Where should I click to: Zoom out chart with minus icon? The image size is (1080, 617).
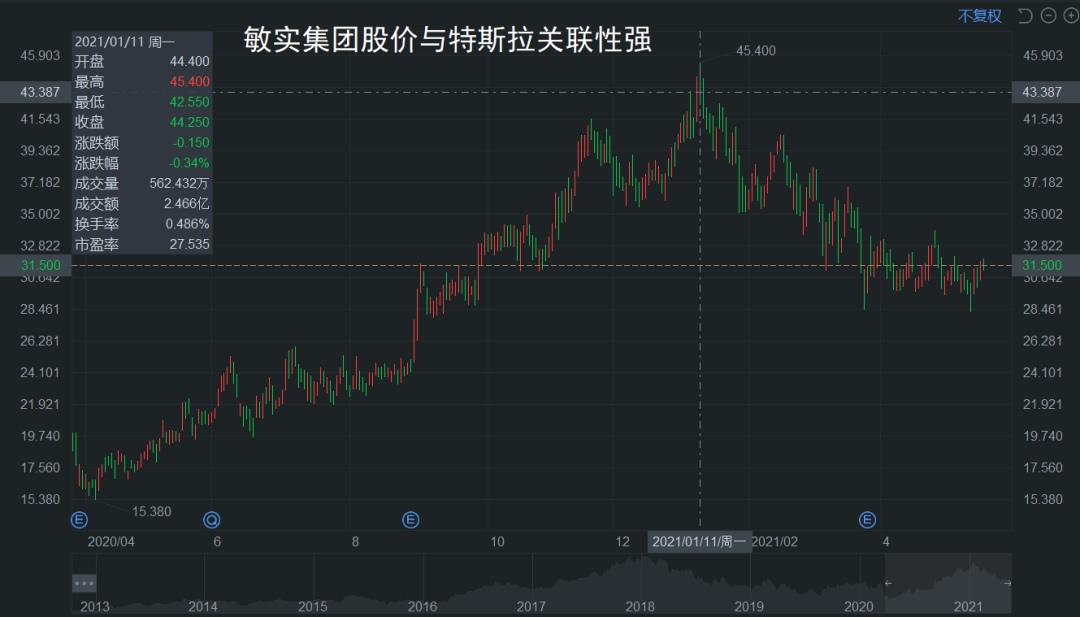coord(1048,15)
